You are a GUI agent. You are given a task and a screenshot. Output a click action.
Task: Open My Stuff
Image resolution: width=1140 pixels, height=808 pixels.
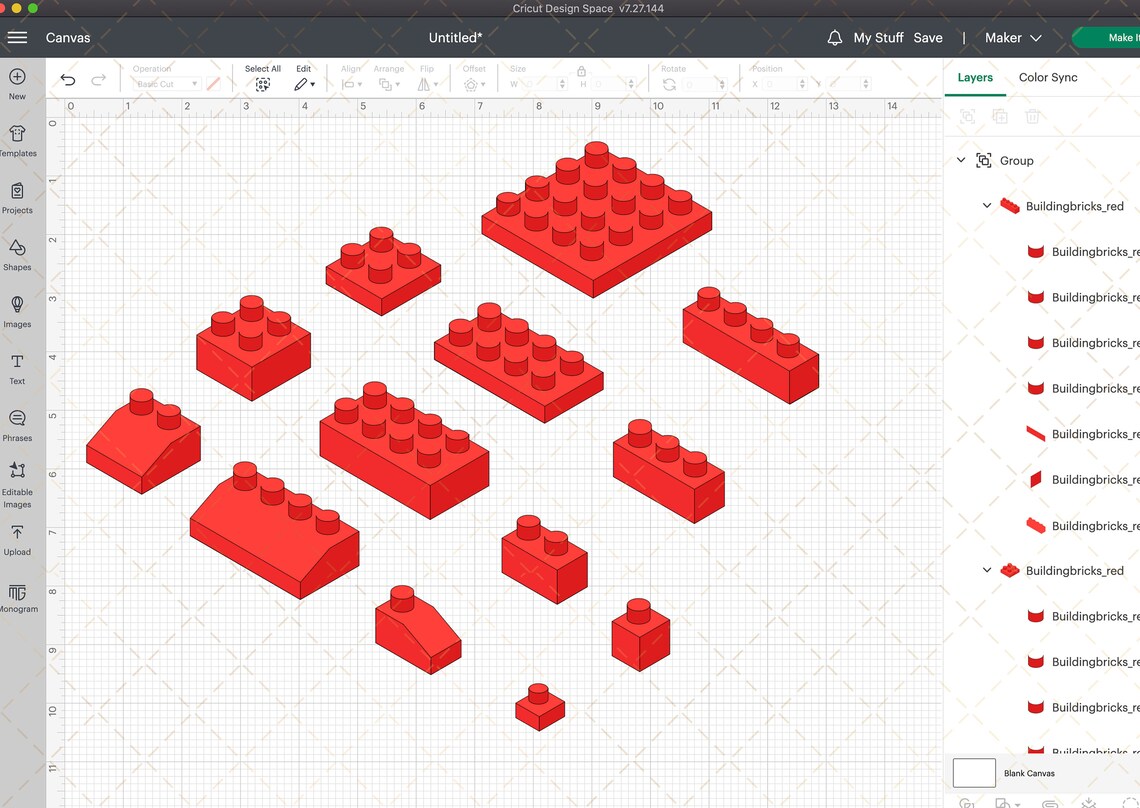[x=877, y=37]
